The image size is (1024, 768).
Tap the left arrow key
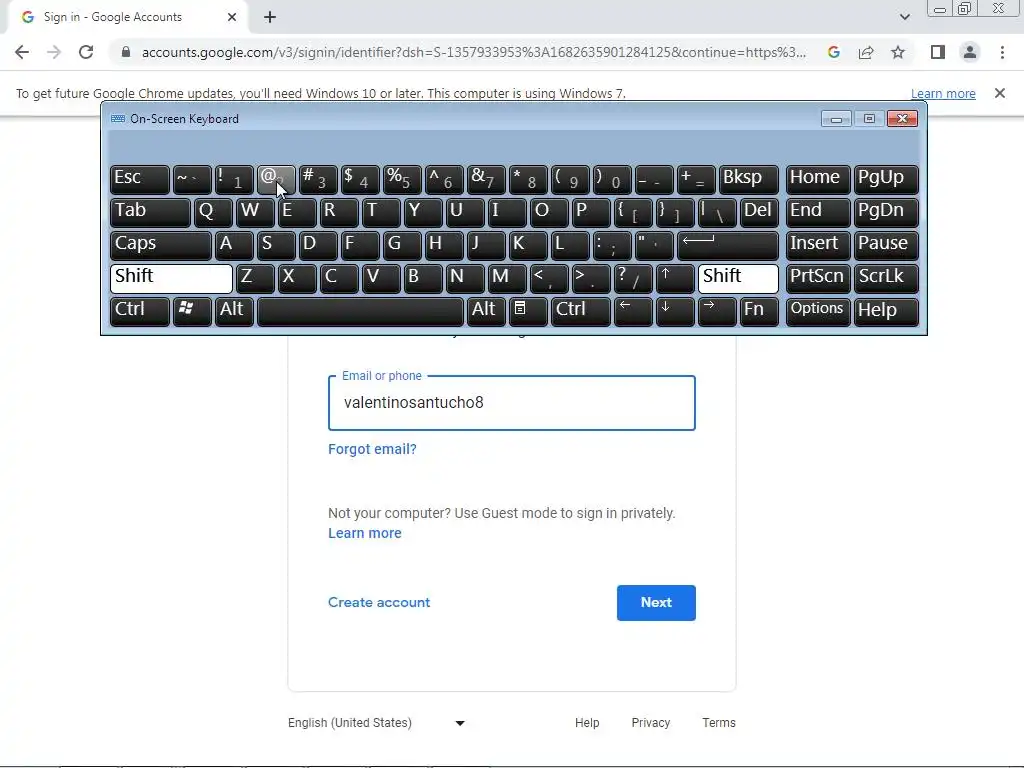[633, 312]
